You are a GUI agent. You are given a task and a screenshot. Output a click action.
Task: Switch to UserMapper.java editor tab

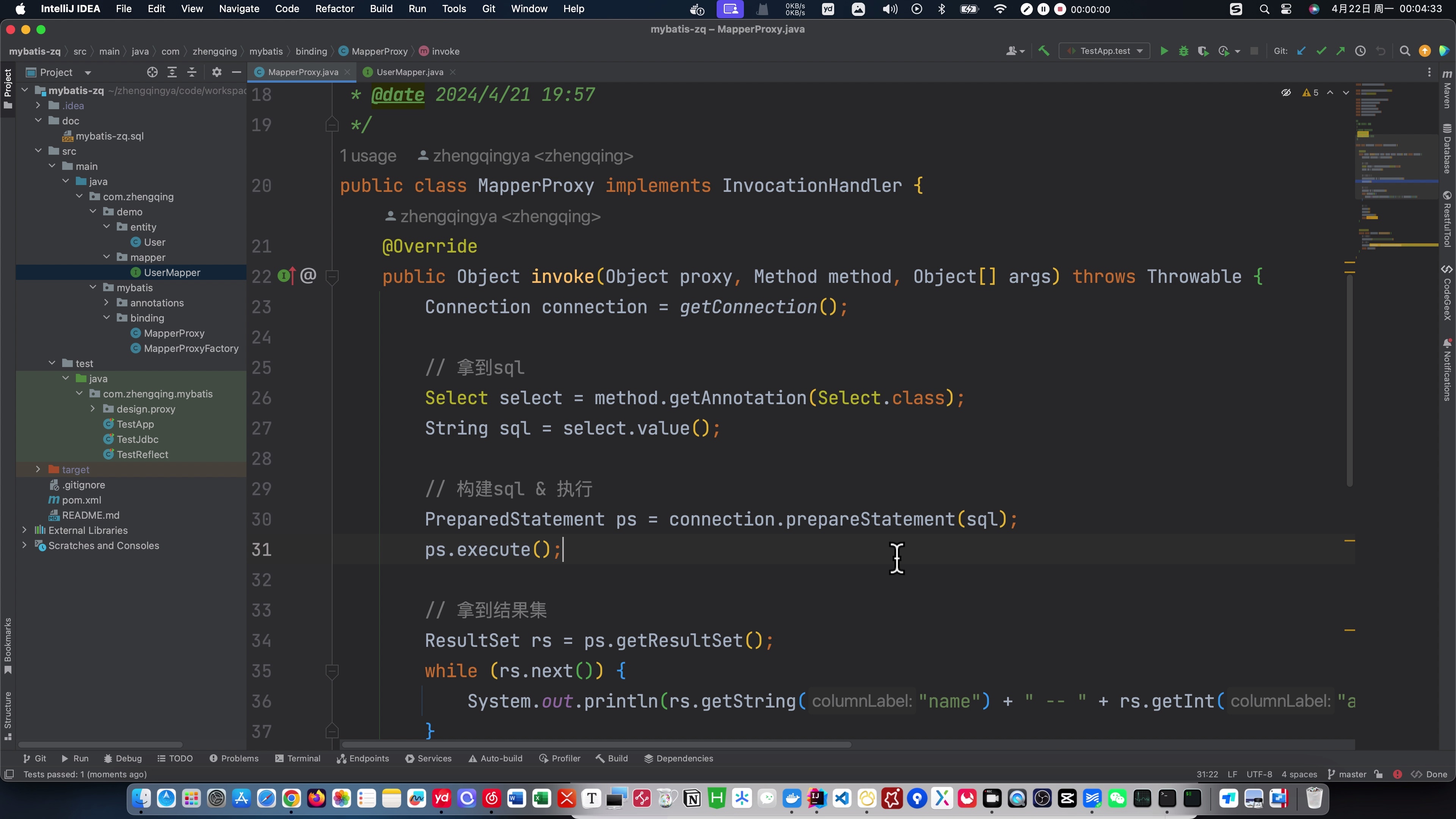[x=409, y=72]
